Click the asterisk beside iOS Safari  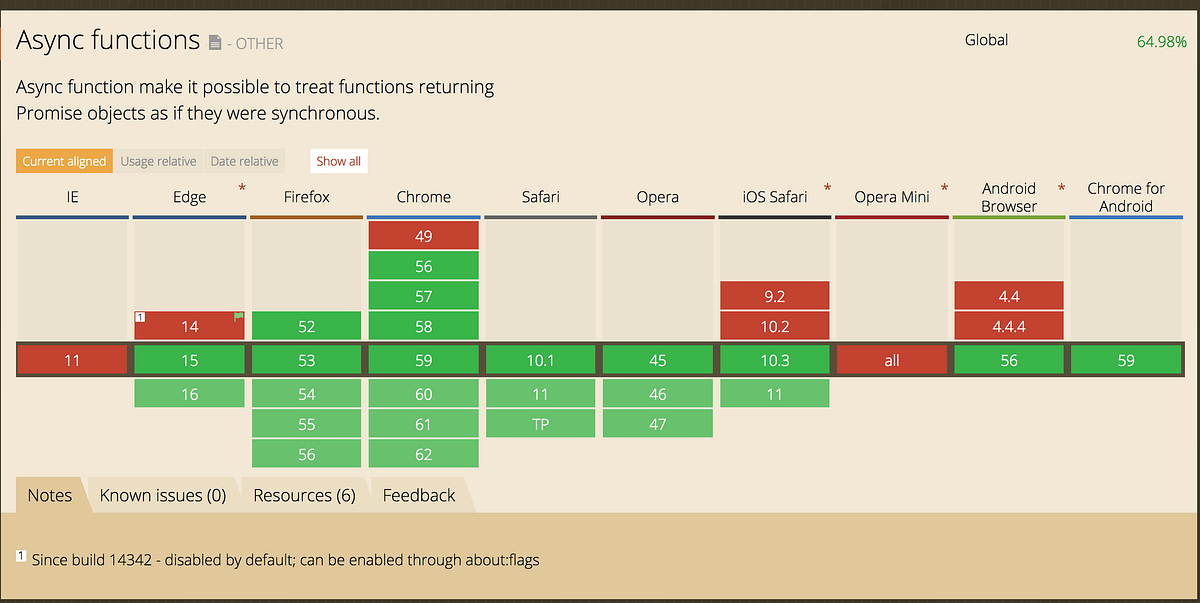click(x=827, y=187)
